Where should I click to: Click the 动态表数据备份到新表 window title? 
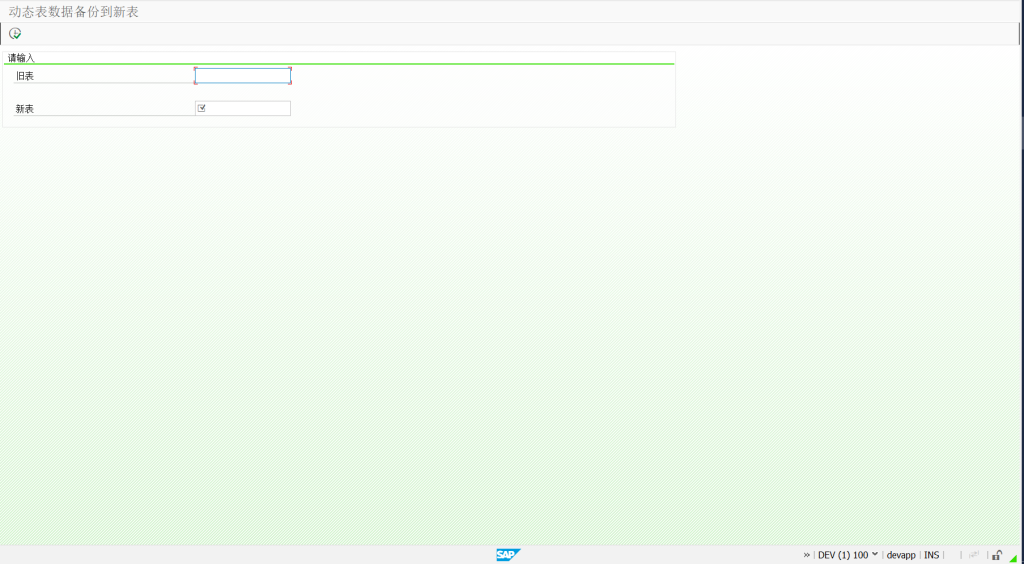(74, 12)
